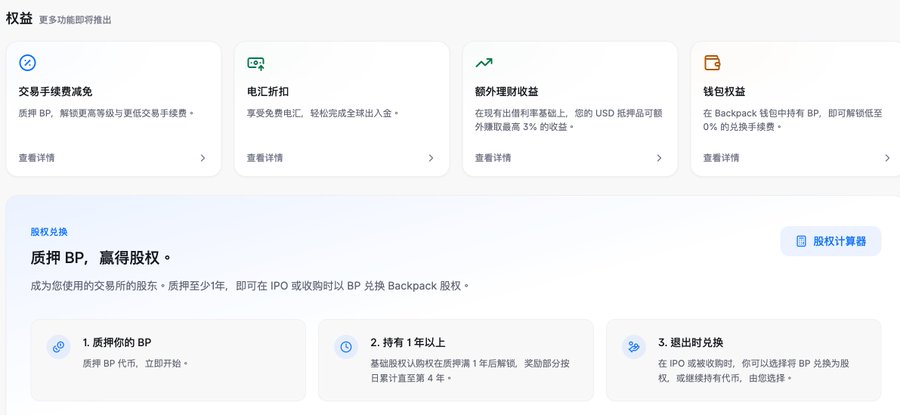Click the cash transfer icon on 电汇折扣 card
This screenshot has height=415, width=900.
pos(255,63)
